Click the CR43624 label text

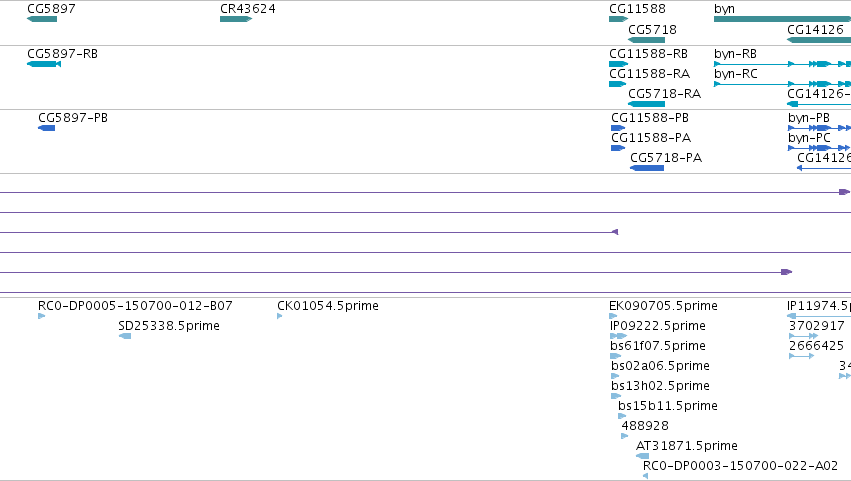pos(247,9)
